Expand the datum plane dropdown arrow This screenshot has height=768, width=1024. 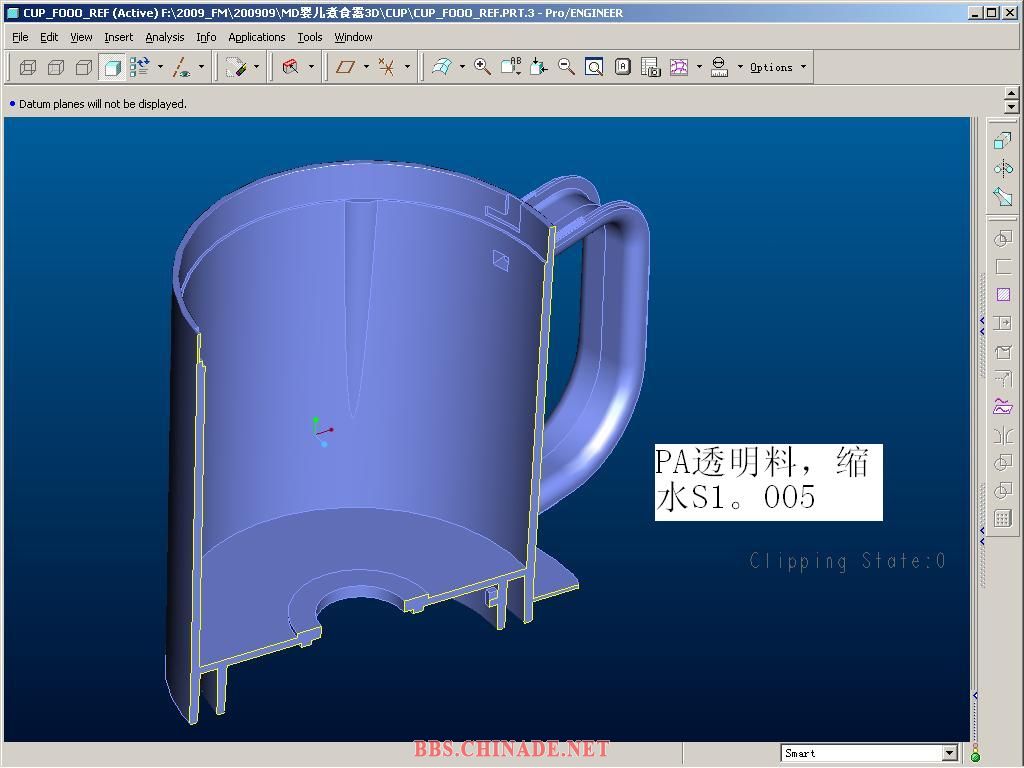tap(366, 67)
